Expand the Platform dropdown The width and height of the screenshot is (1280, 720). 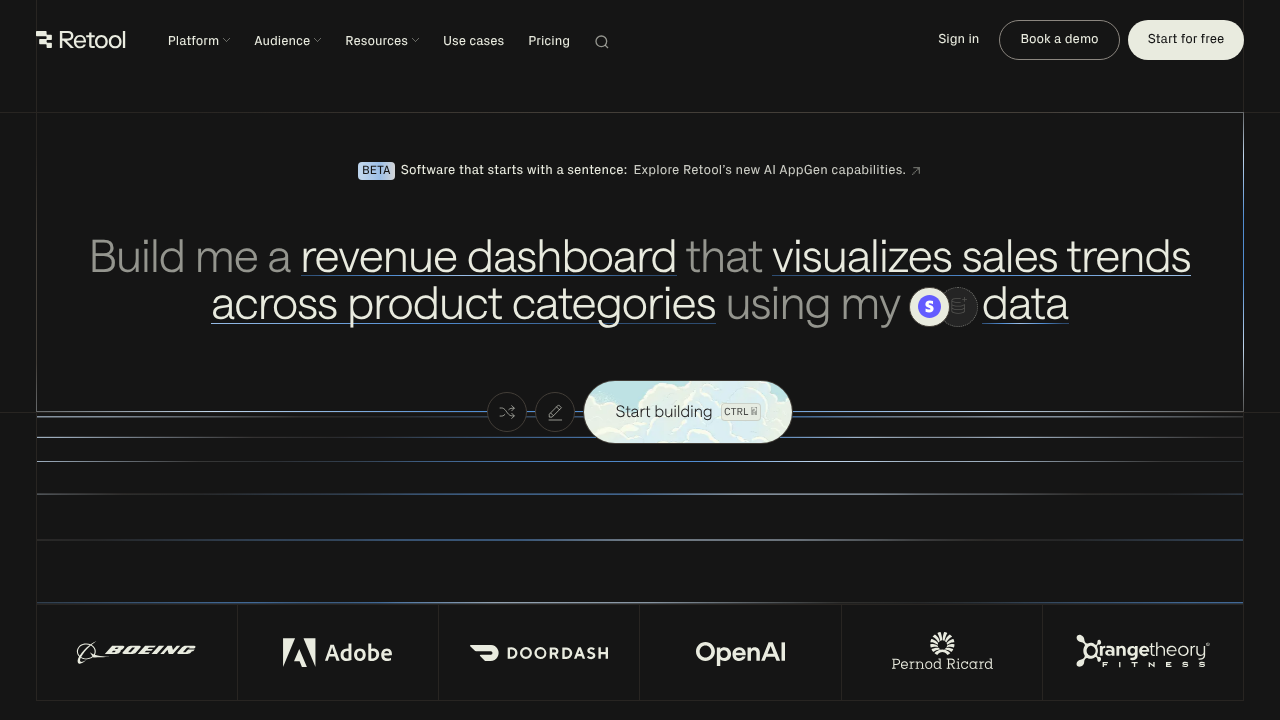click(198, 41)
